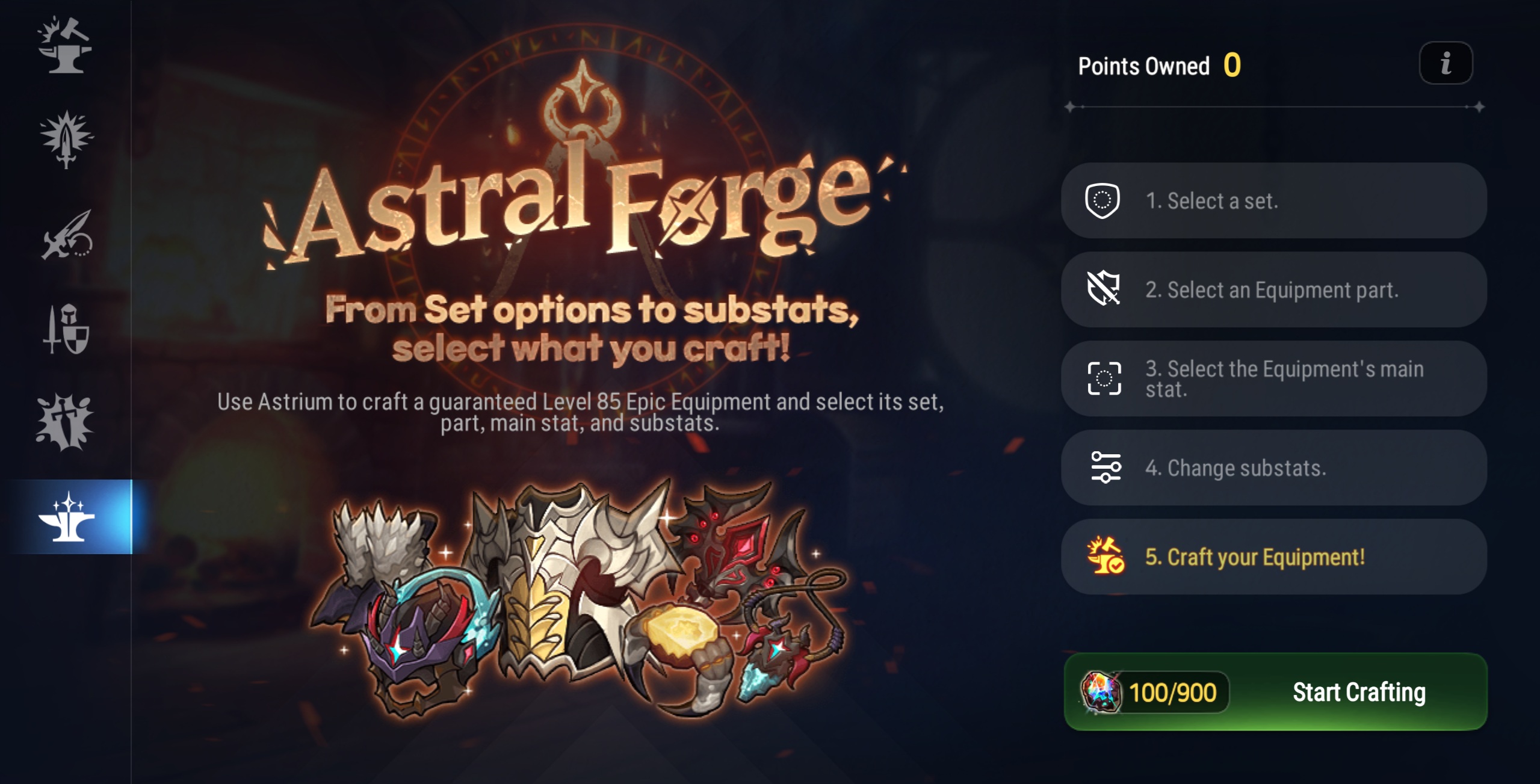Select the glowing sword sidebar icon

coord(66,140)
